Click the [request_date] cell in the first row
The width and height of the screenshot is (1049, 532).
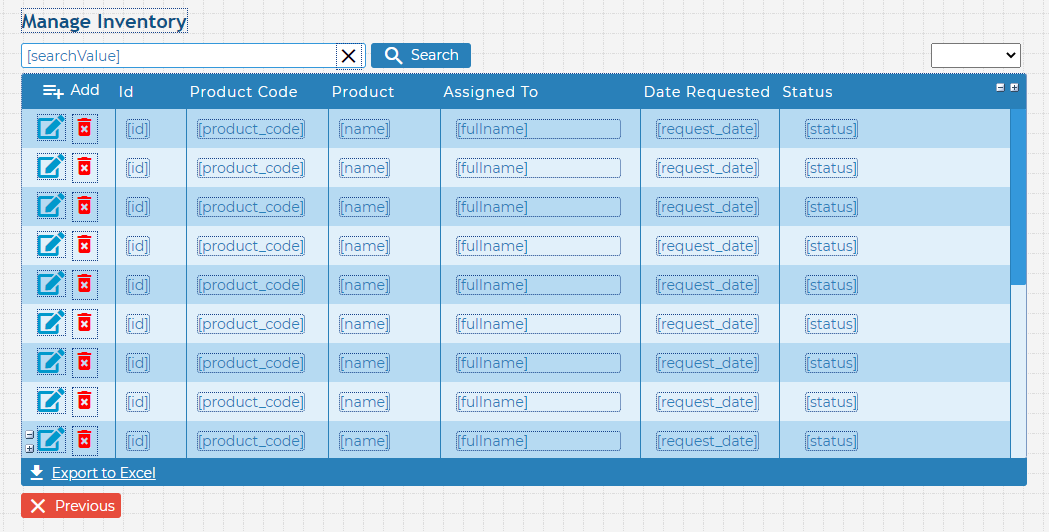click(707, 129)
